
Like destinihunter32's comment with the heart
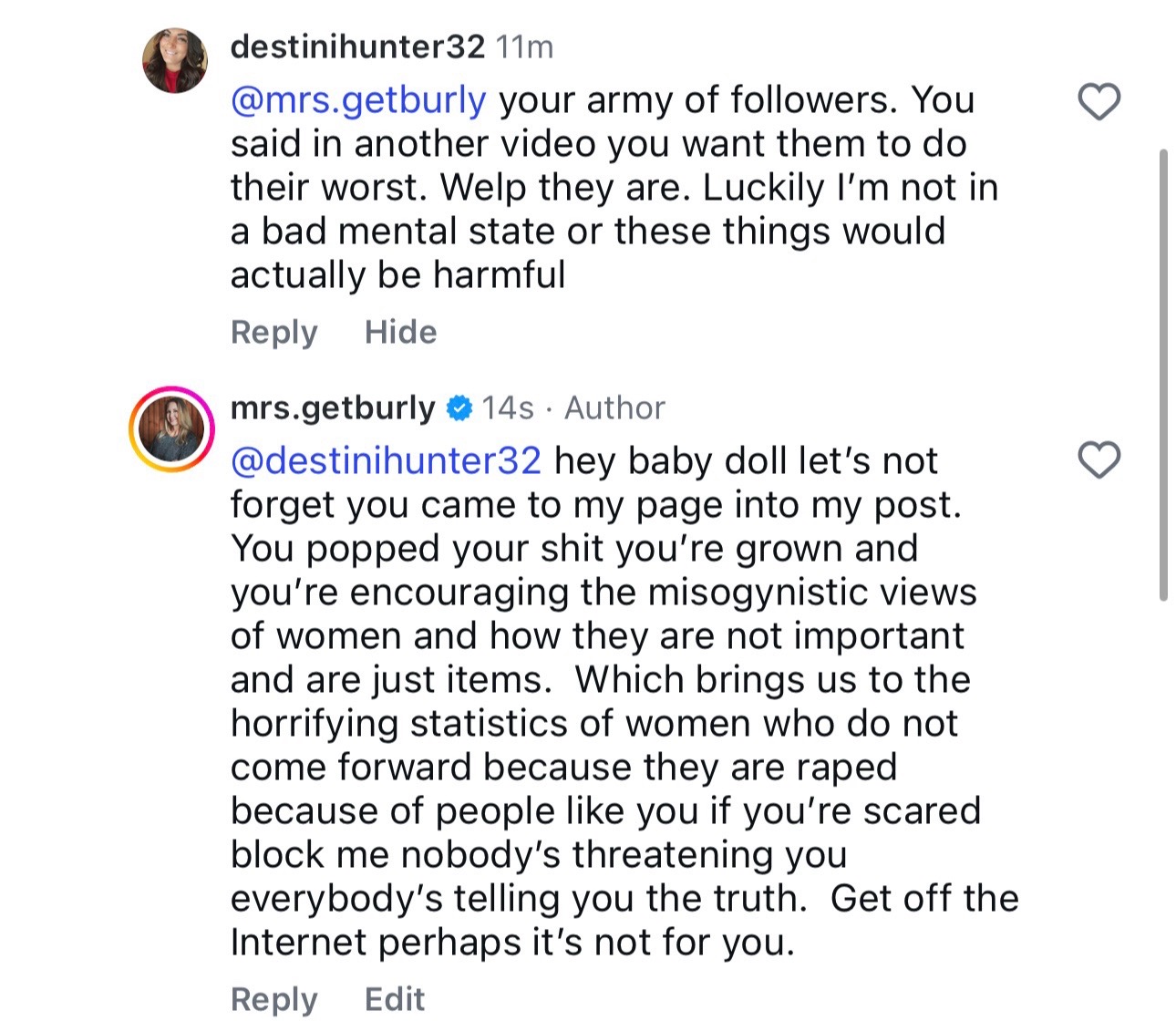[x=1099, y=101]
